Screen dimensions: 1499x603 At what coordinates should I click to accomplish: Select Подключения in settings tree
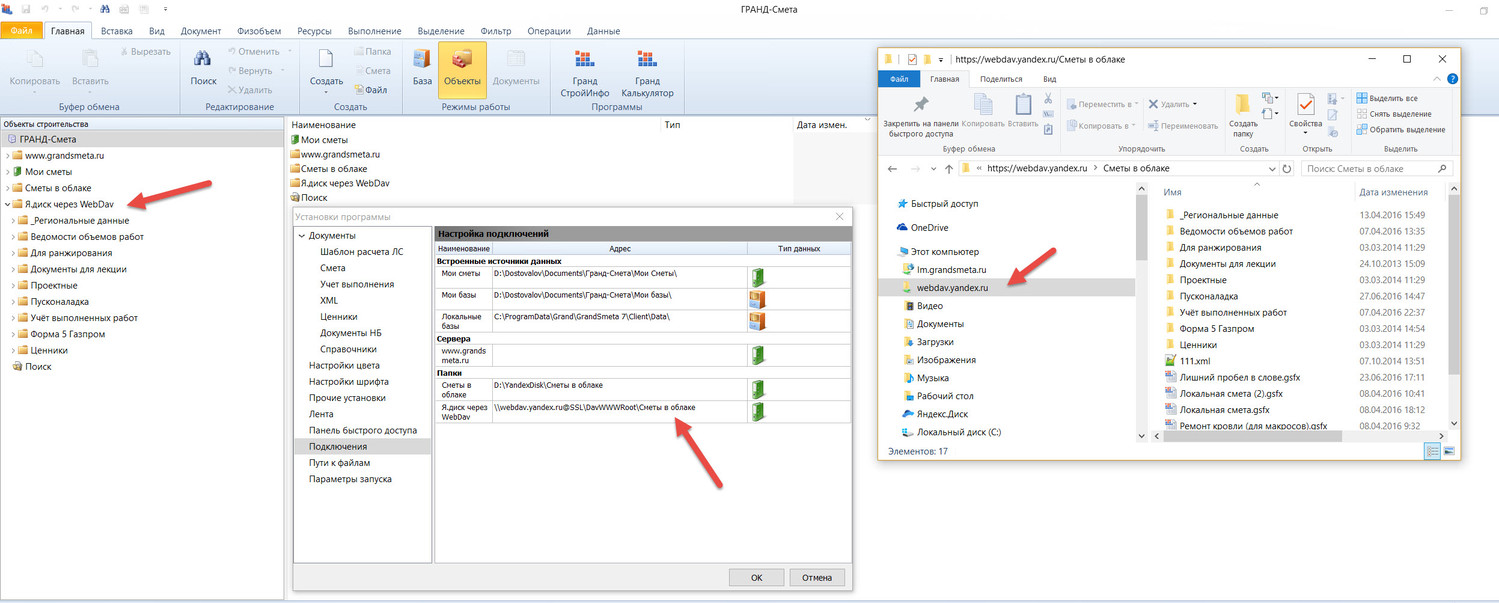click(337, 446)
